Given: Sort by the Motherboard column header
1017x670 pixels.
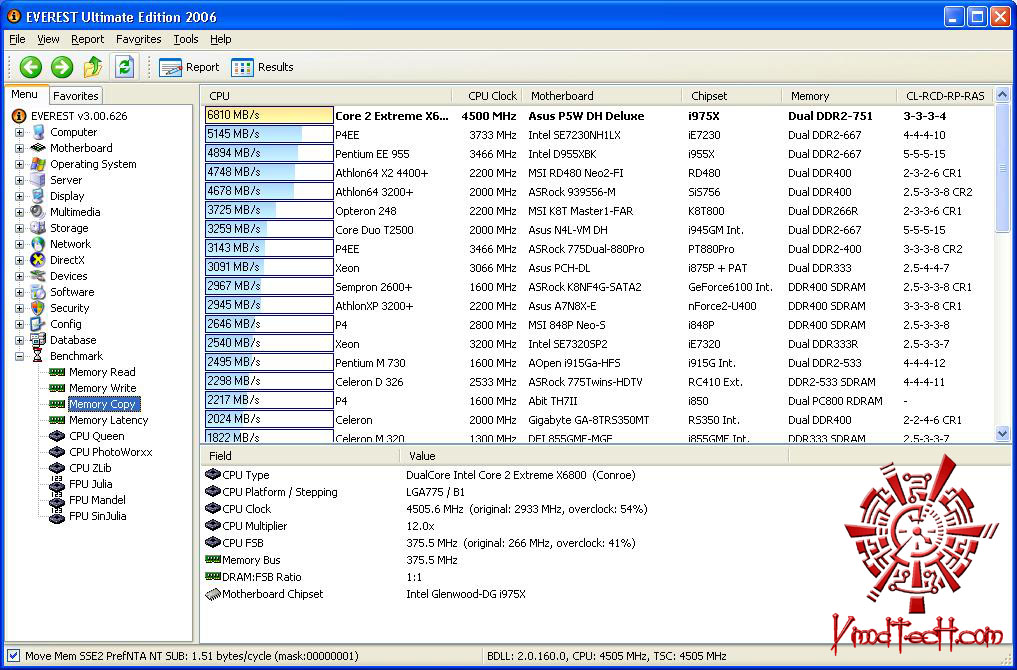Looking at the screenshot, I should coord(601,96).
